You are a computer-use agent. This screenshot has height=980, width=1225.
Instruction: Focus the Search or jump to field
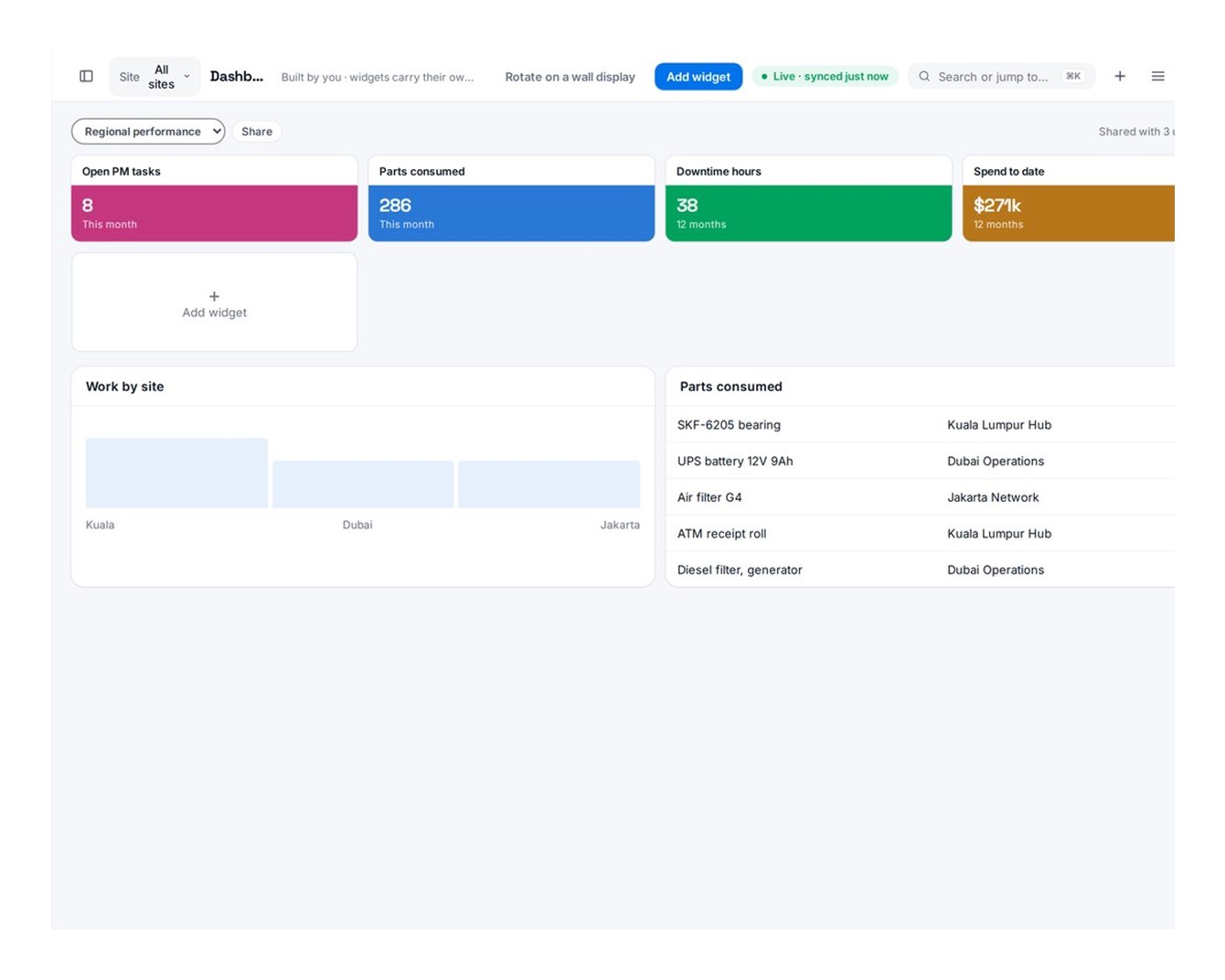[1002, 77]
